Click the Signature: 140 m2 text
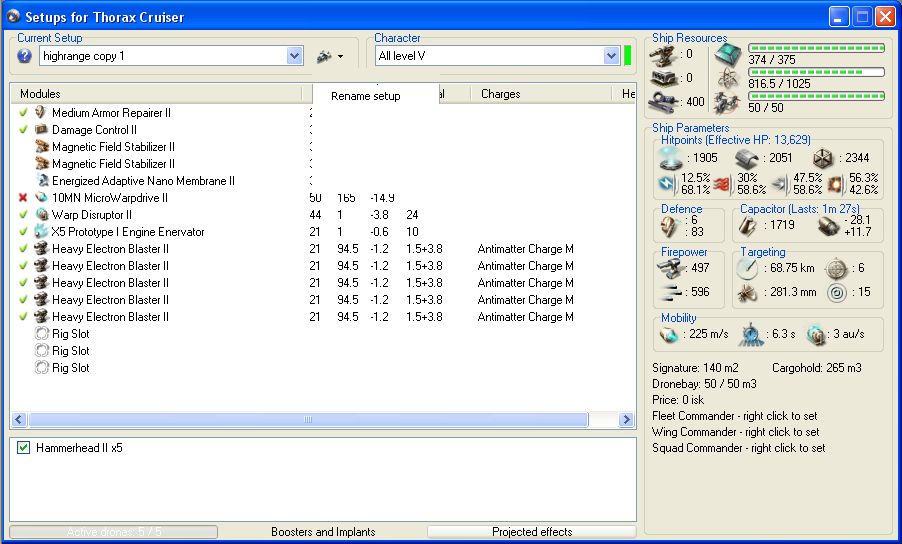The width and height of the screenshot is (902, 544). (695, 367)
